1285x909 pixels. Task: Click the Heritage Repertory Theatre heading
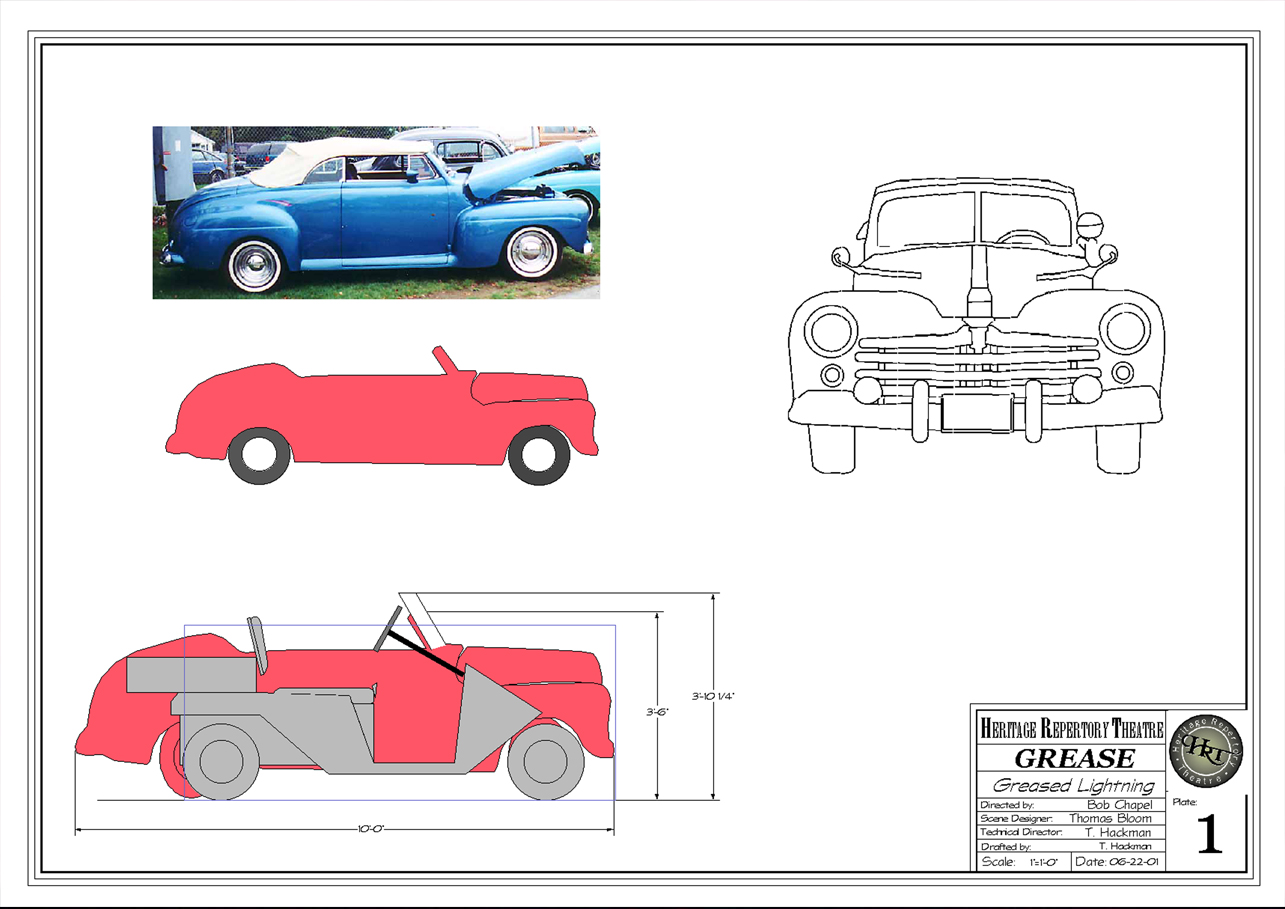(1071, 729)
